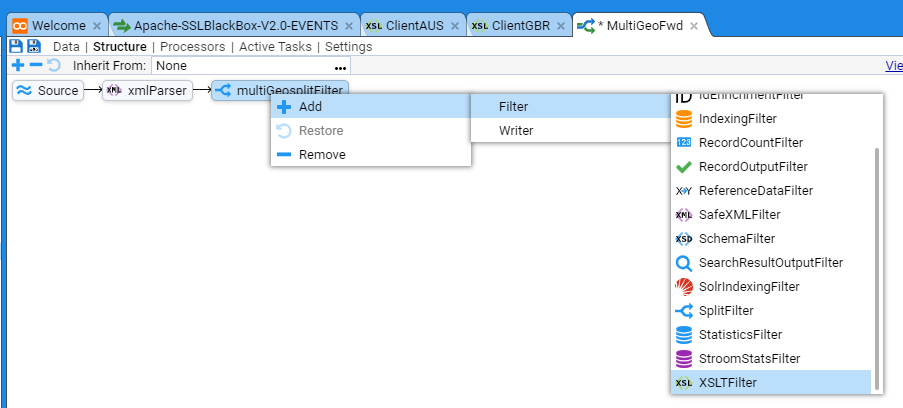Close the Apache-SSLBlackBox-V2.0-EVENTS tab

click(x=348, y=25)
